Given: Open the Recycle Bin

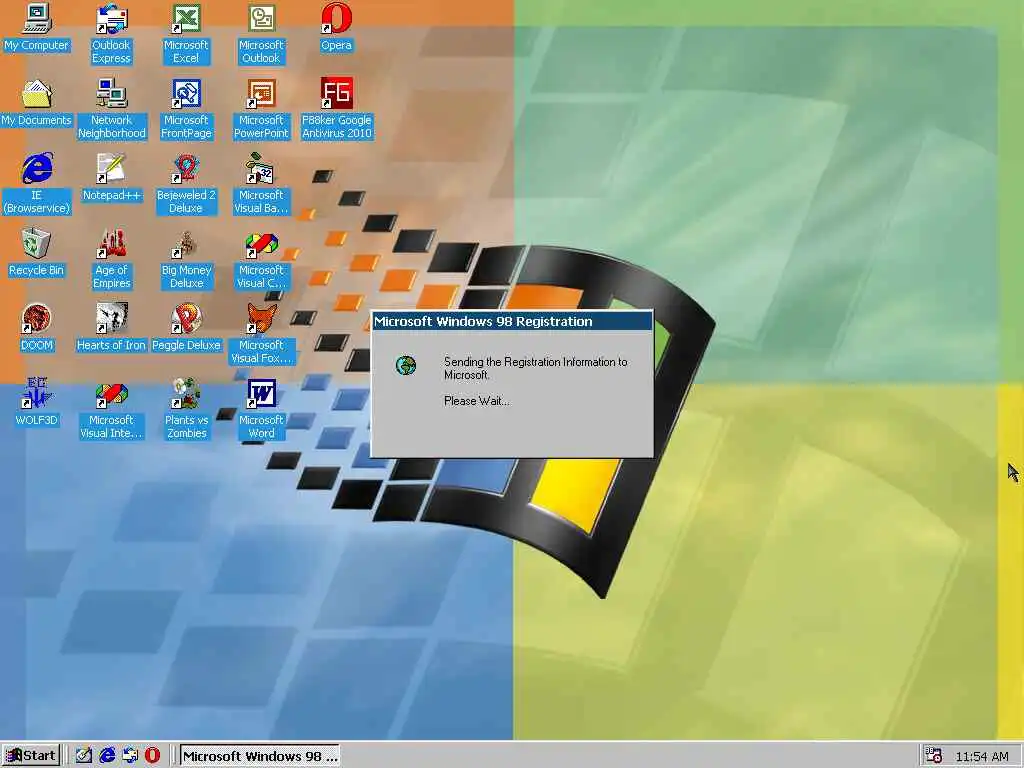Looking at the screenshot, I should pyautogui.click(x=37, y=253).
